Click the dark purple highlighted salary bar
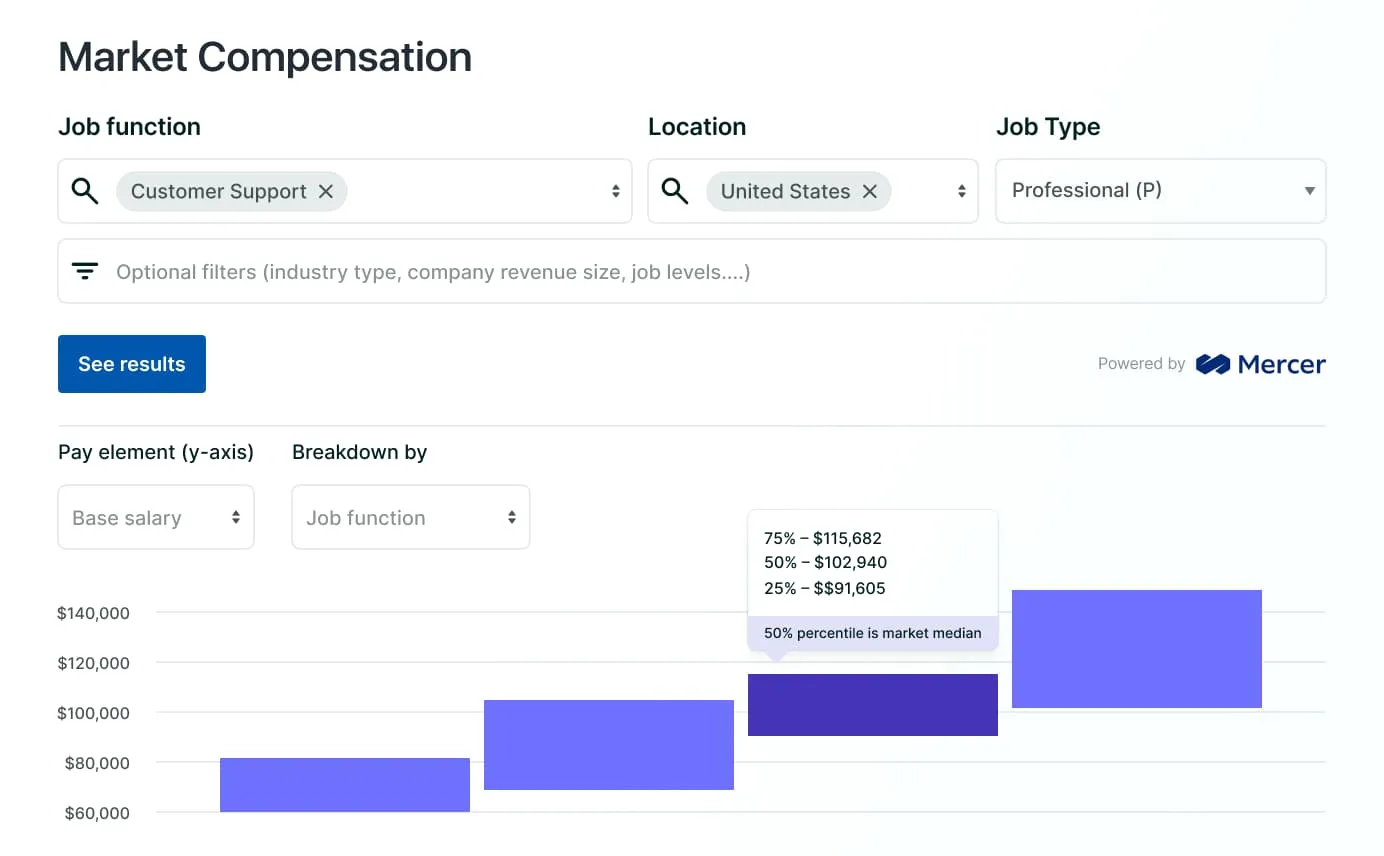Image resolution: width=1384 pixels, height=856 pixels. [873, 705]
